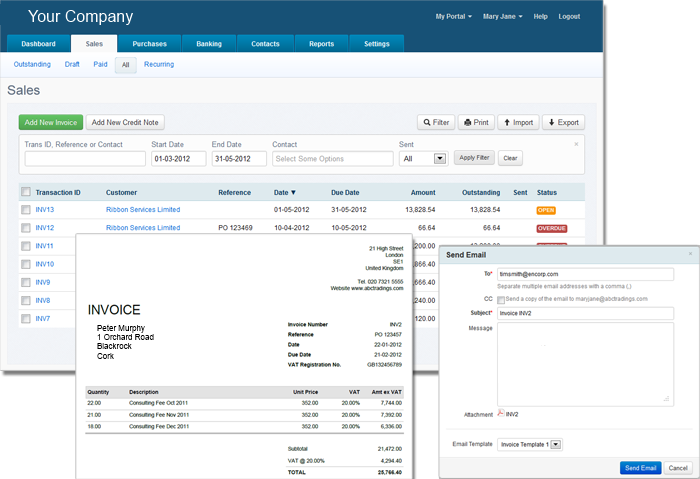Viewport: 700px width, 479px height.
Task: Select the Sales tab
Action: coord(94,44)
